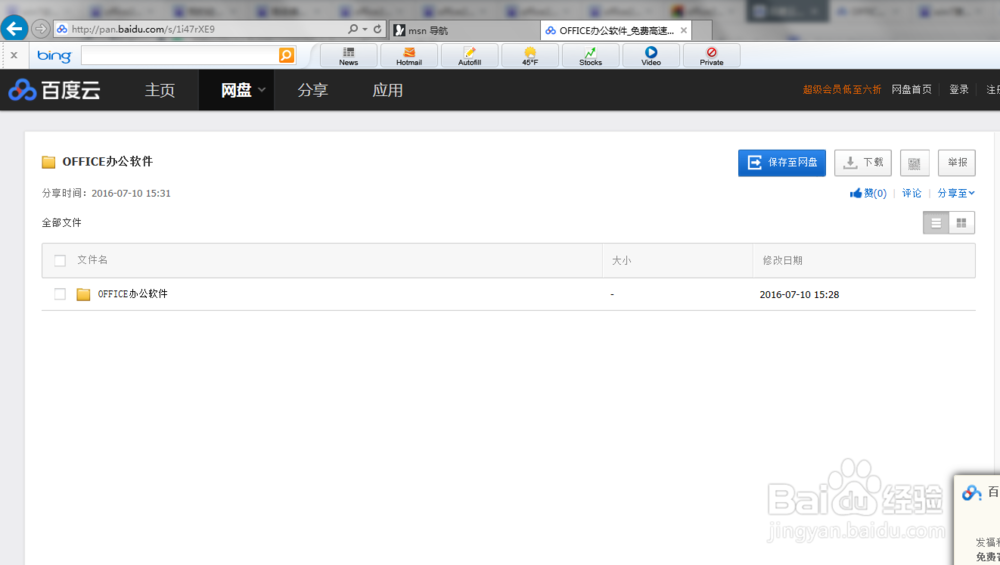Click the Autofill toolbar button

click(469, 55)
